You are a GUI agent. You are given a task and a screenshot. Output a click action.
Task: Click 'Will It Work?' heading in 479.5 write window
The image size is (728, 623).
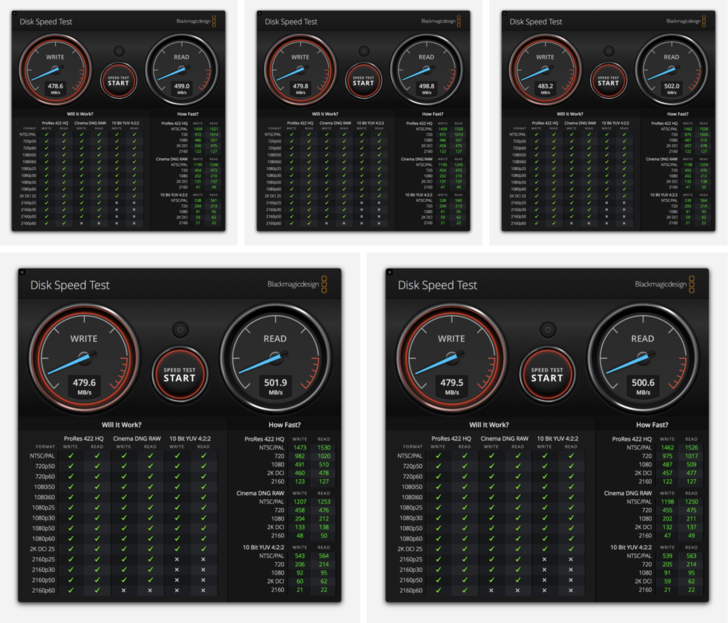489,424
